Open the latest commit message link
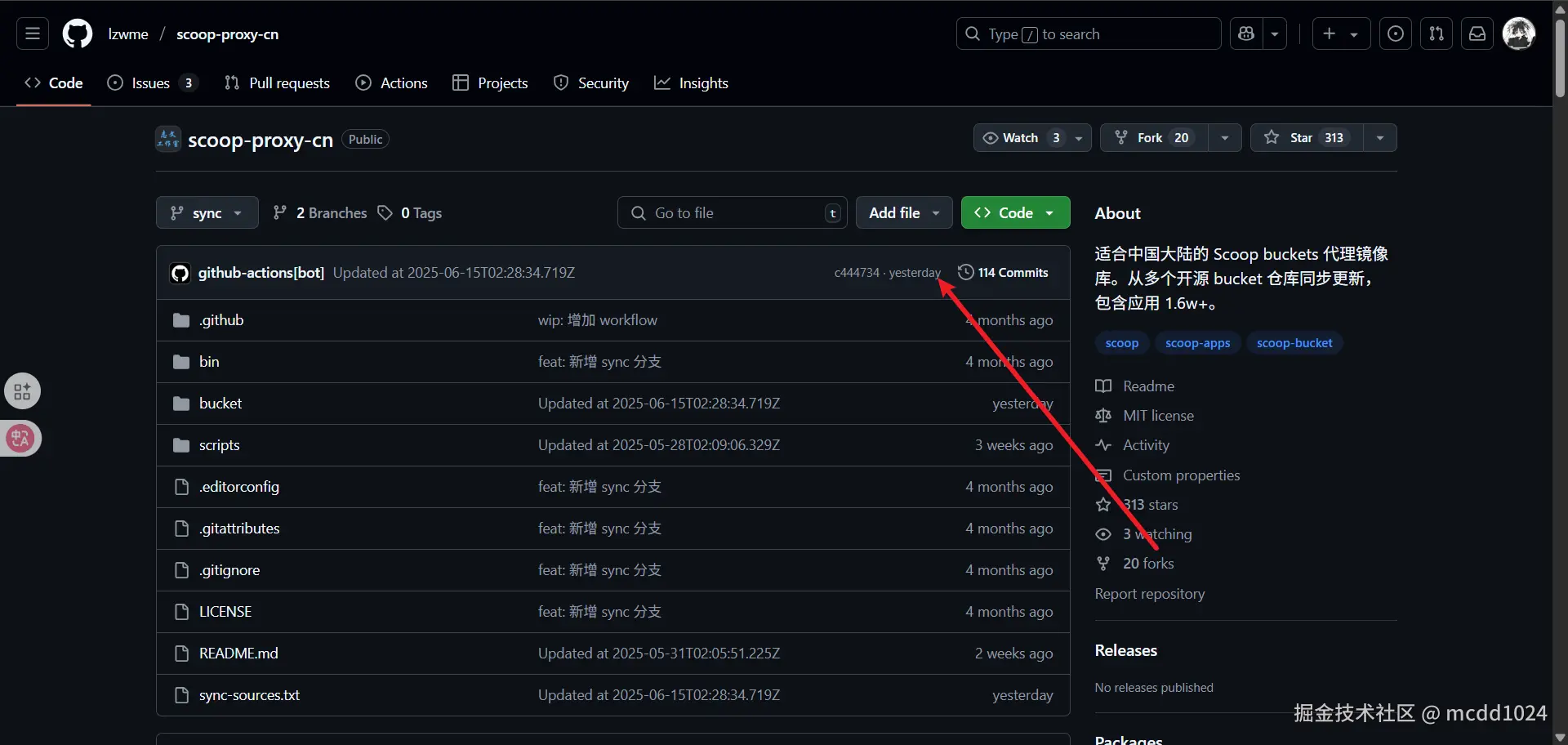The height and width of the screenshot is (745, 1568). [x=454, y=273]
